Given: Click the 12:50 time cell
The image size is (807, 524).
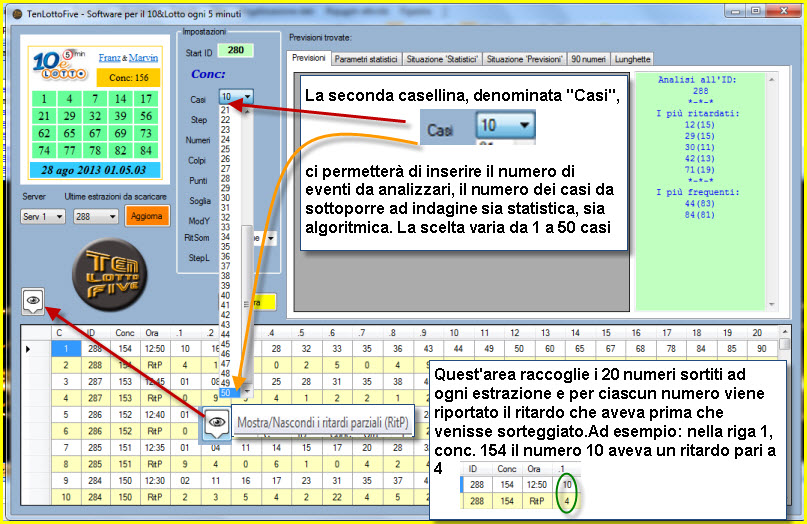Looking at the screenshot, I should pyautogui.click(x=155, y=349).
